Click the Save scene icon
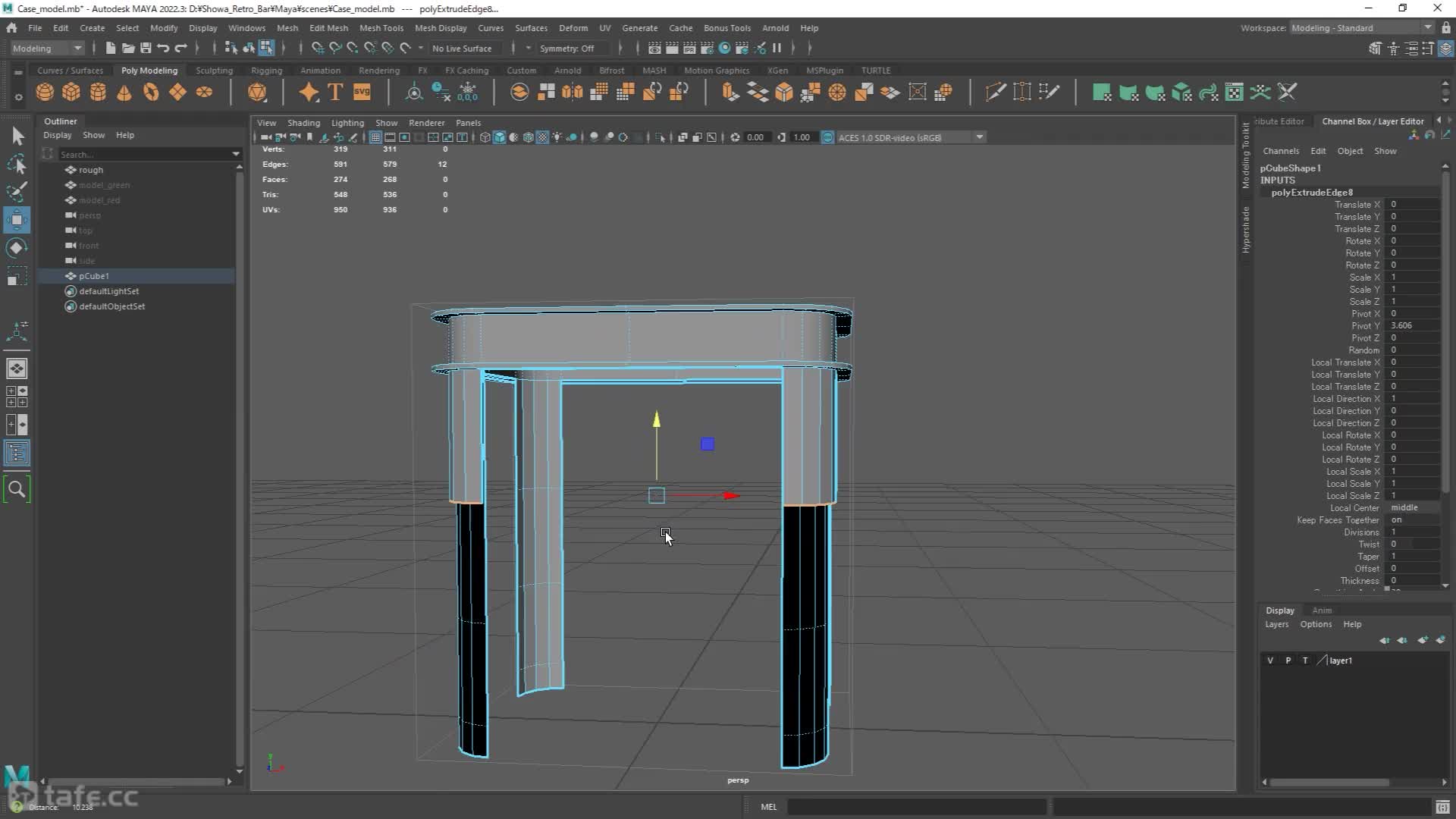 146,48
